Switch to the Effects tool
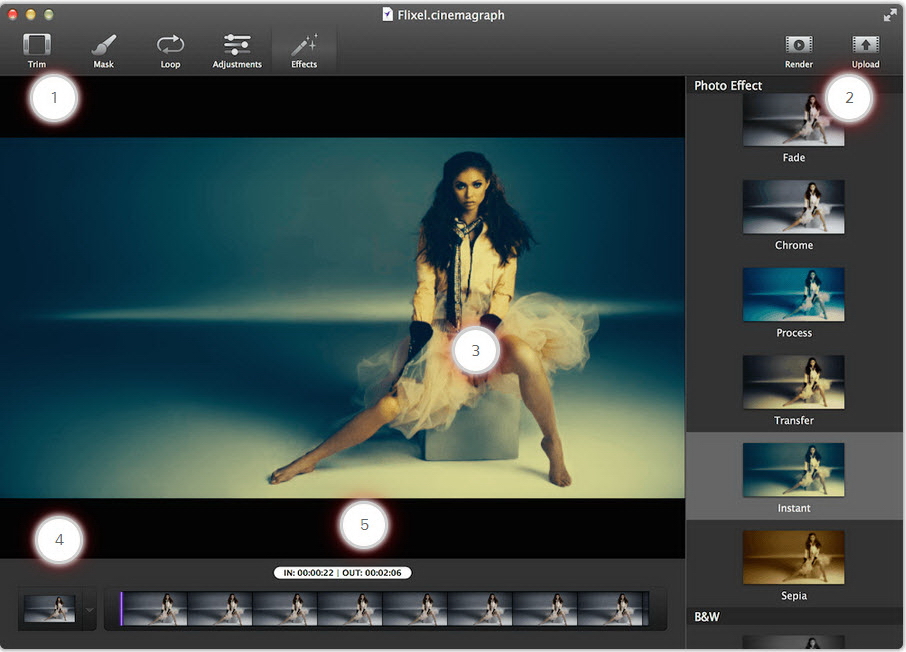The height and width of the screenshot is (652, 906). pyautogui.click(x=304, y=50)
